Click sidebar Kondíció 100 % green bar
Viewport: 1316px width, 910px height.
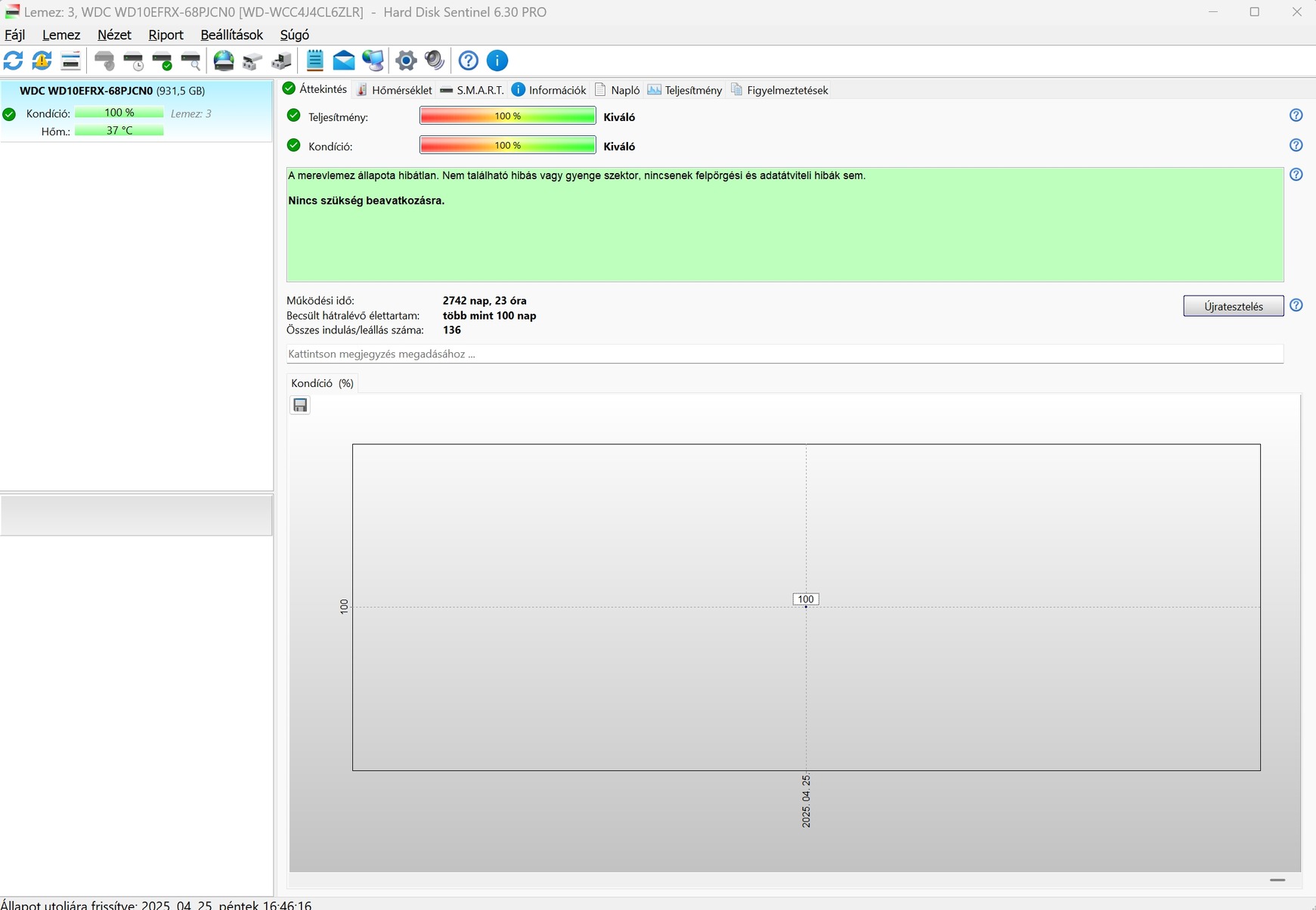(119, 113)
